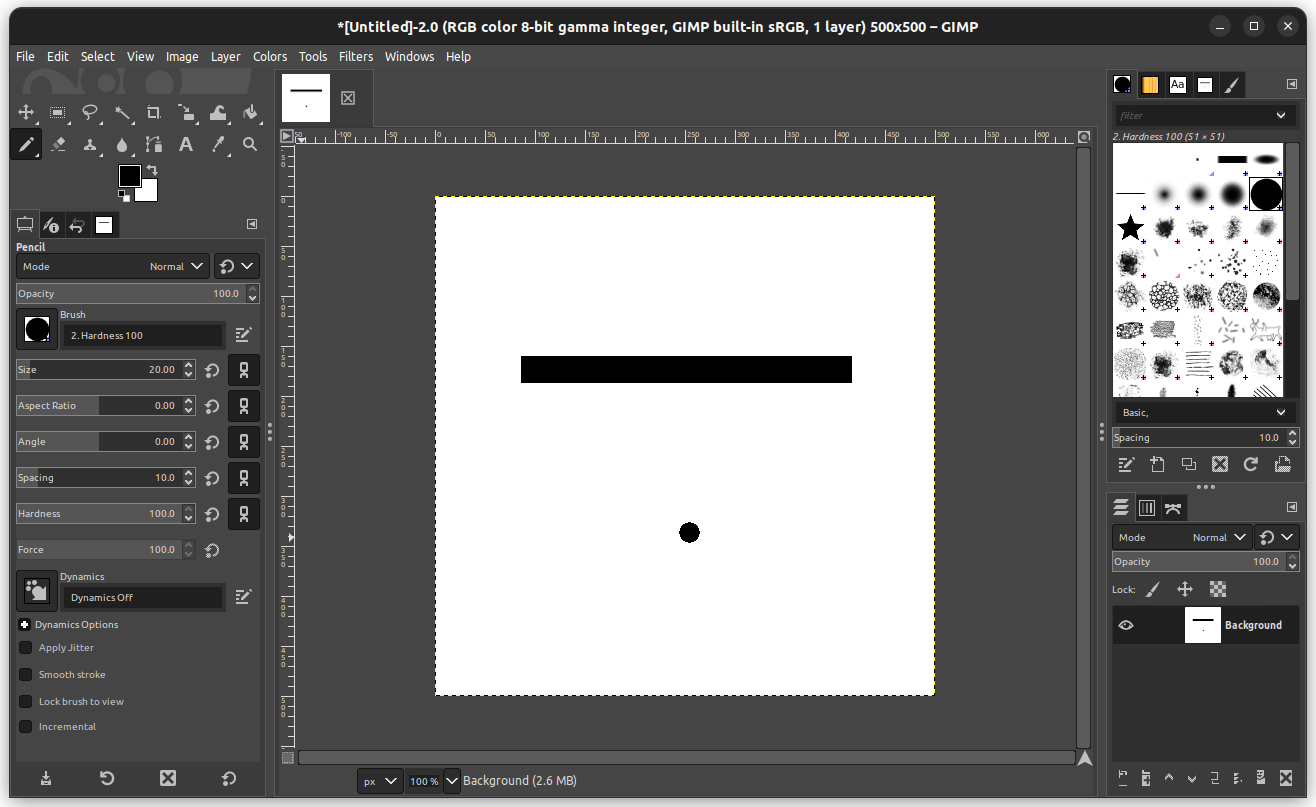Choose the Fuzzy Select magic wand tool

(122, 113)
